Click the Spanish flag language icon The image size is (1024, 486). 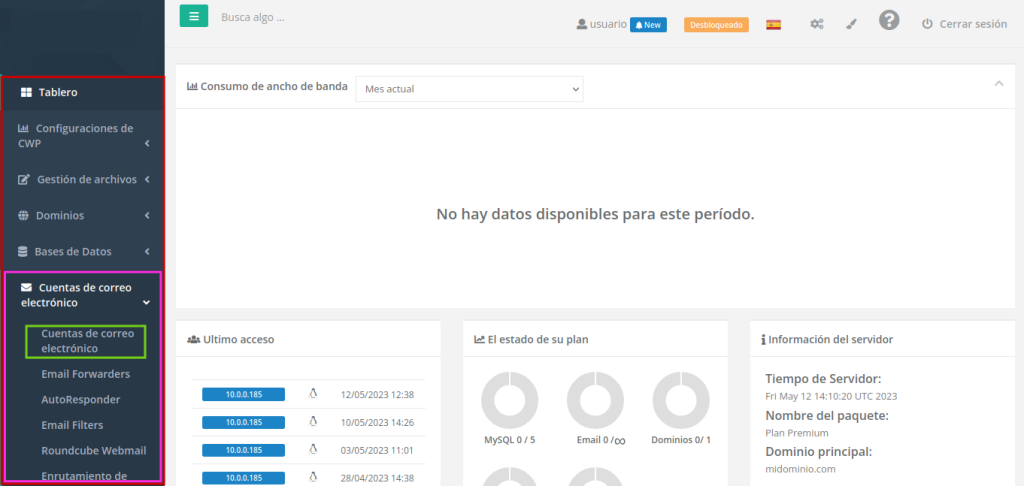[773, 24]
